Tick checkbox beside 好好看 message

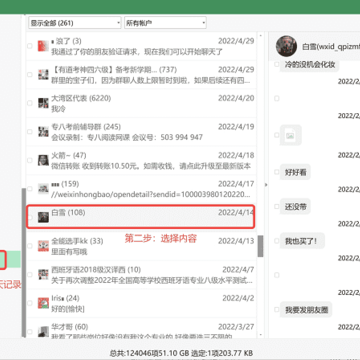point(276,172)
